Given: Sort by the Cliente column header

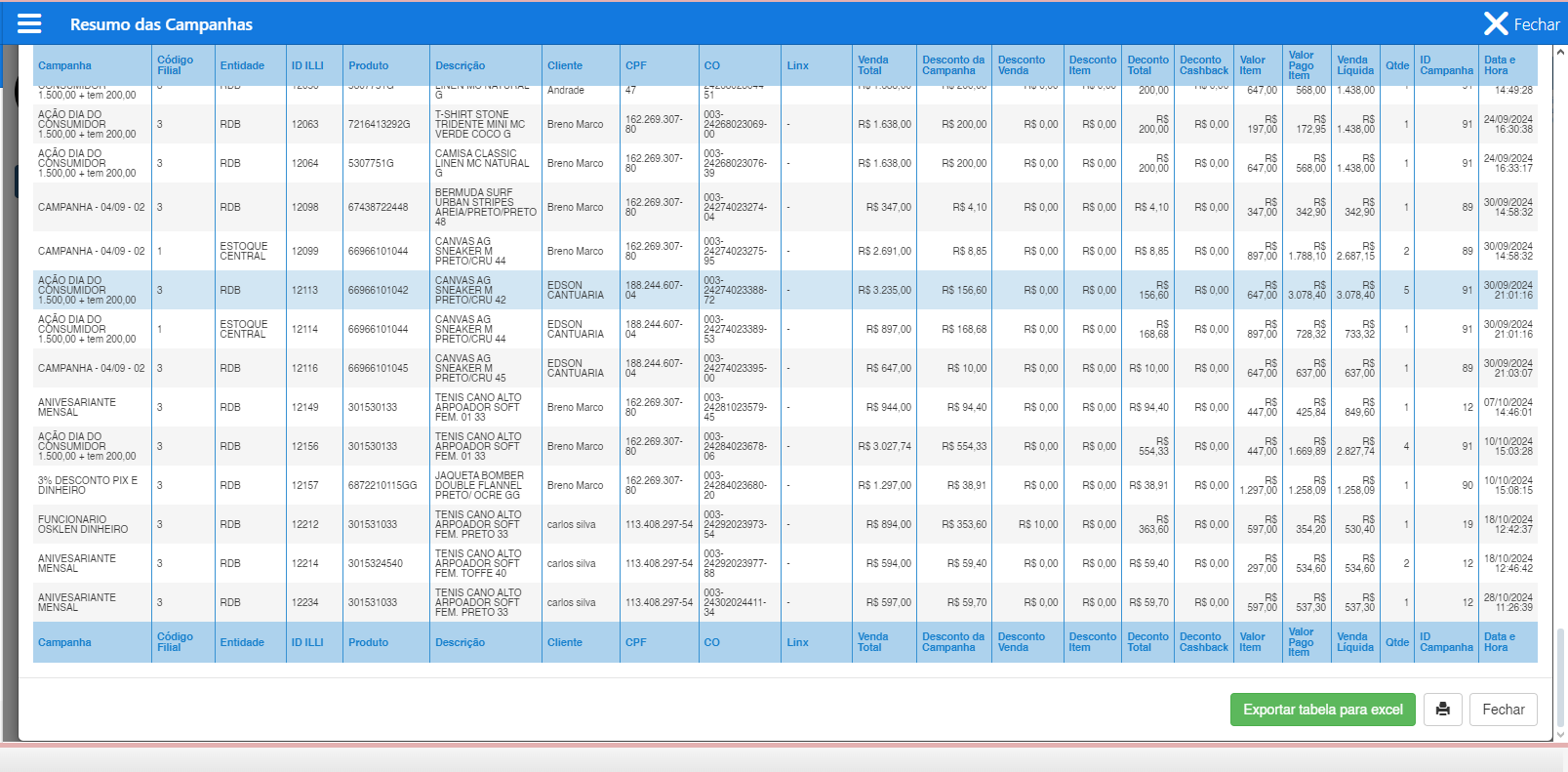Looking at the screenshot, I should coord(564,65).
